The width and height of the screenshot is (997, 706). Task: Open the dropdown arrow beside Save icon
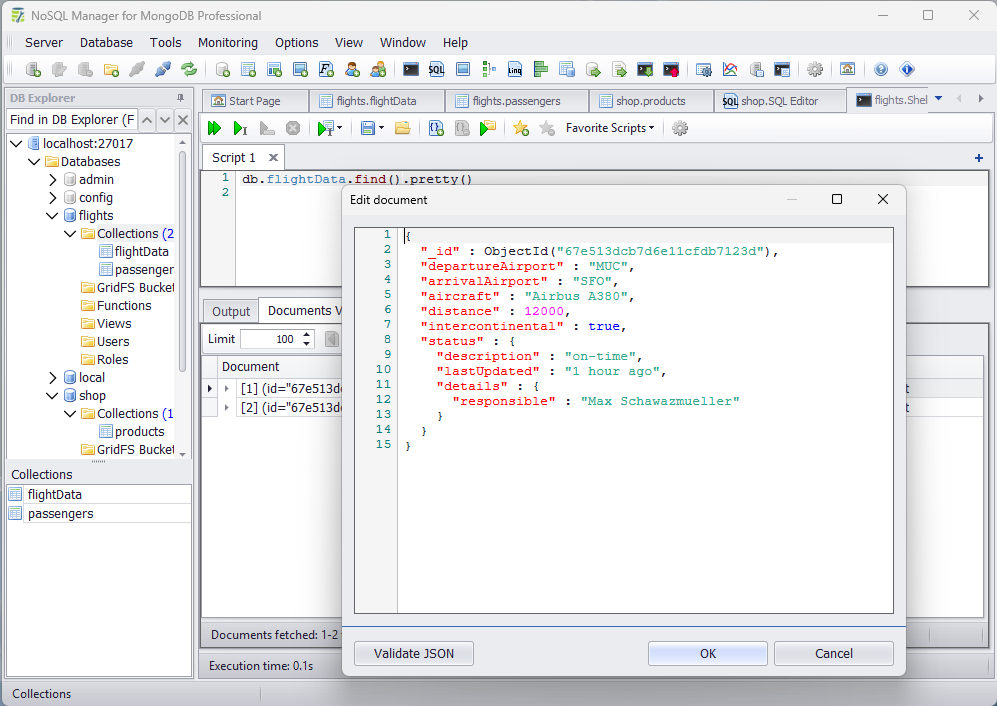pos(382,128)
